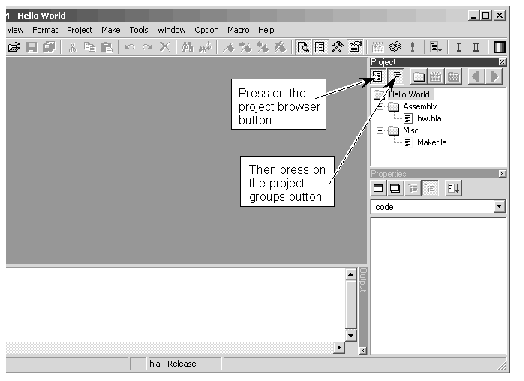This screenshot has width=524, height=381.
Task: Click the Cut scissors icon
Action: coord(72,47)
